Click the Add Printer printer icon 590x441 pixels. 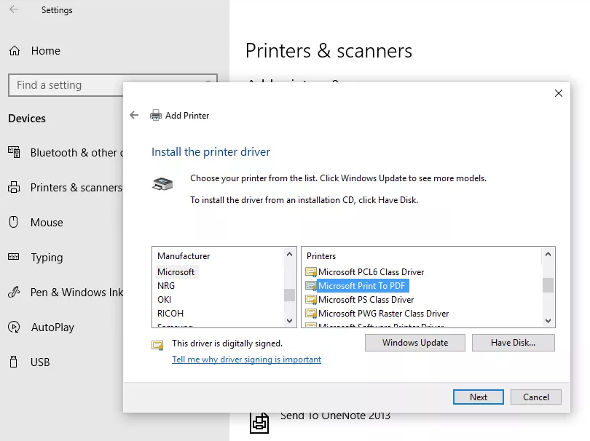click(x=156, y=115)
